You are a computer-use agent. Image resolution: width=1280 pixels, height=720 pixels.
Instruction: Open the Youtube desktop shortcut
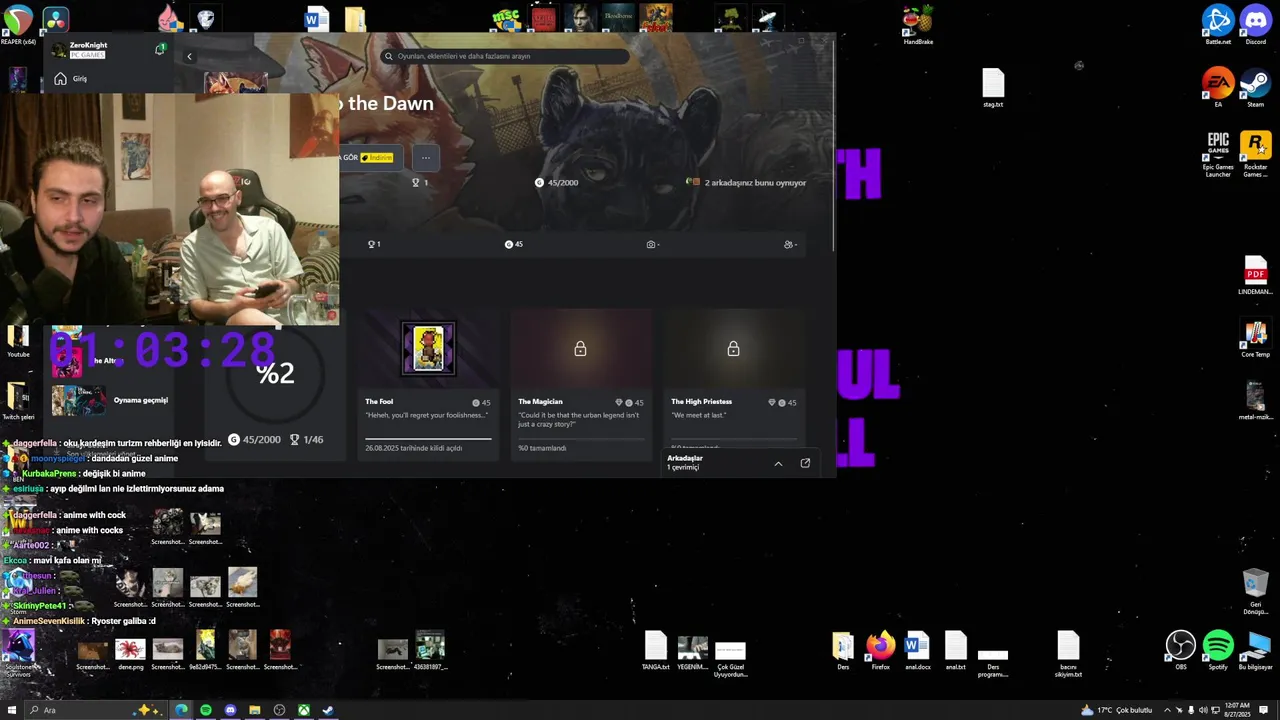click(18, 341)
